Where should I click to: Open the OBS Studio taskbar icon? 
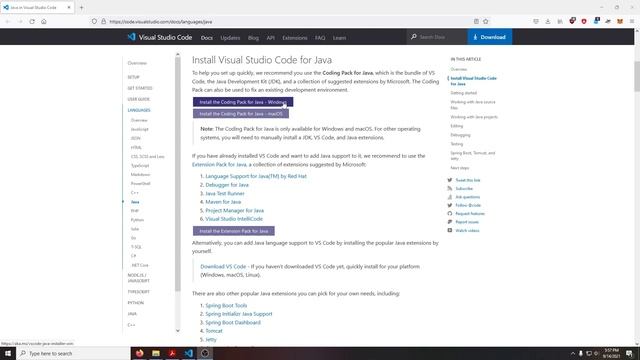coord(205,353)
